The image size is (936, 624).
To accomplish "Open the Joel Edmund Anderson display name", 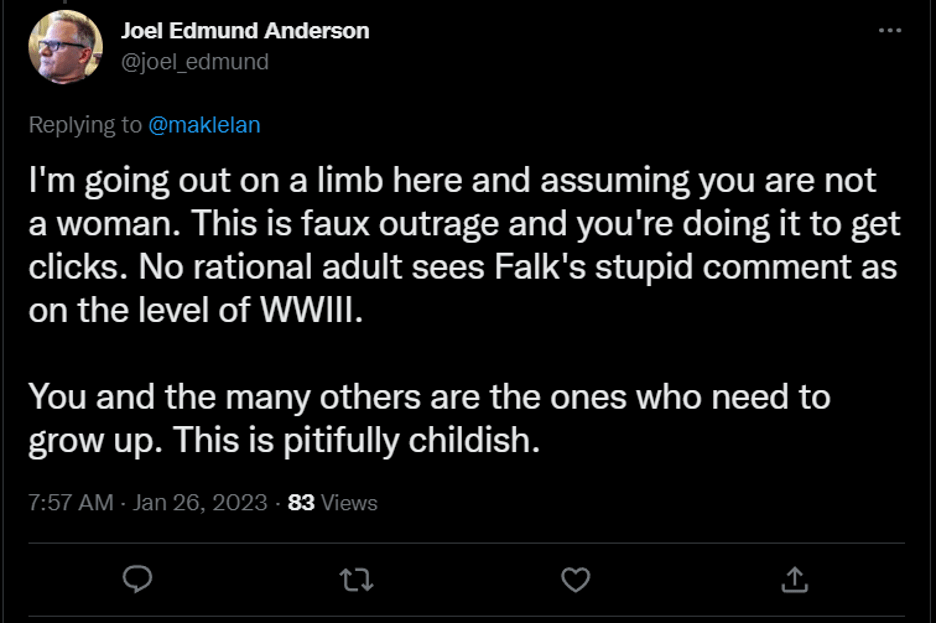I will [244, 31].
